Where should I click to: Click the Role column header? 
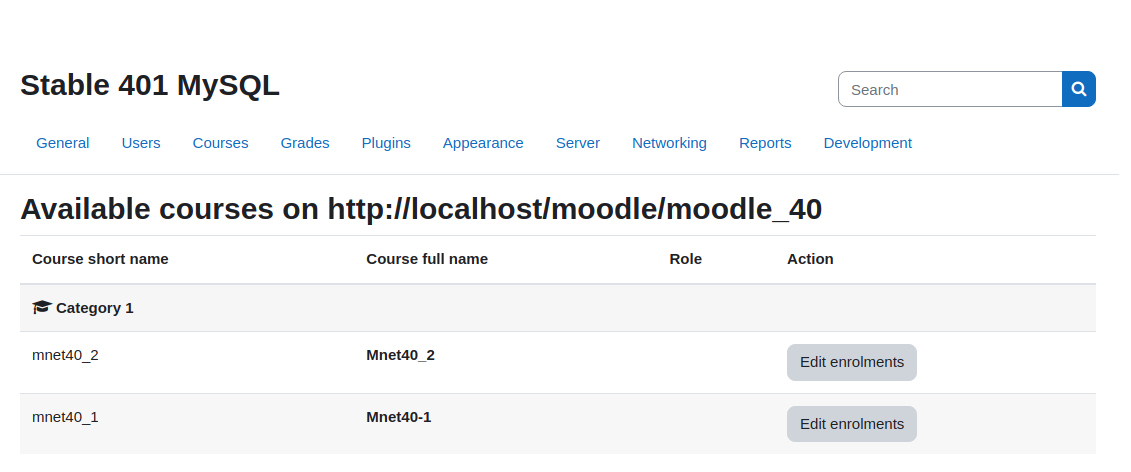click(x=685, y=259)
